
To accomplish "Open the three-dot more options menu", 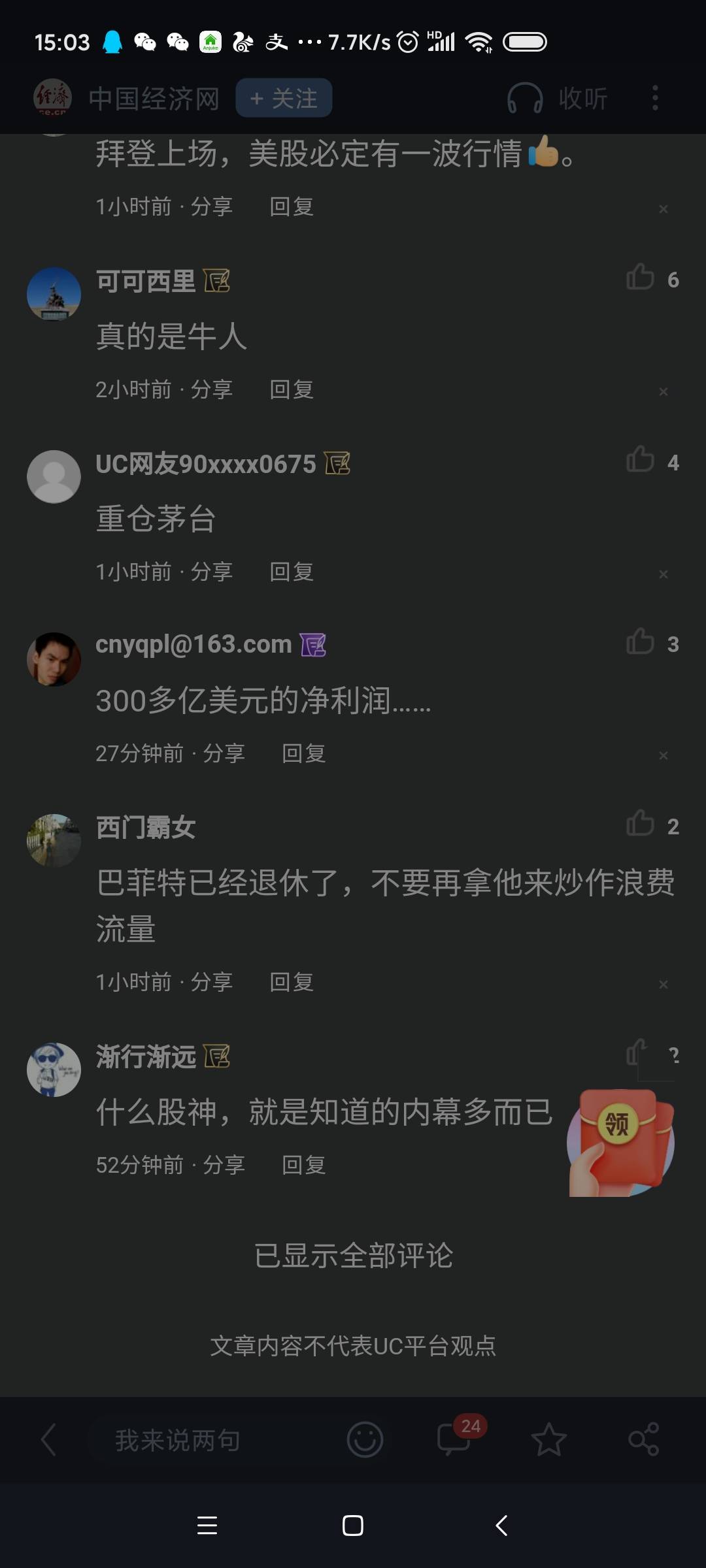I will click(x=655, y=98).
